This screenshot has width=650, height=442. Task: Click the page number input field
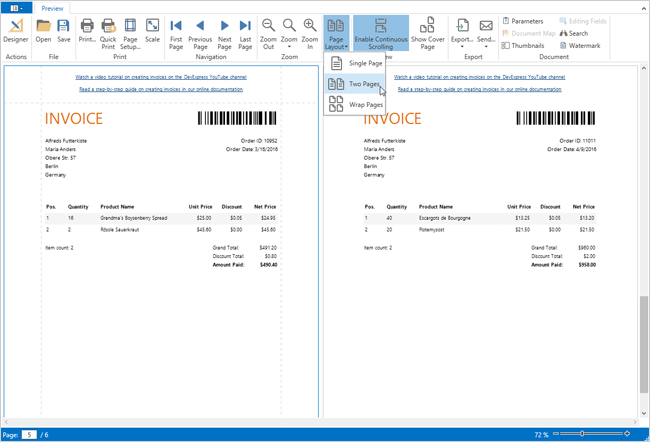[x=31, y=435]
